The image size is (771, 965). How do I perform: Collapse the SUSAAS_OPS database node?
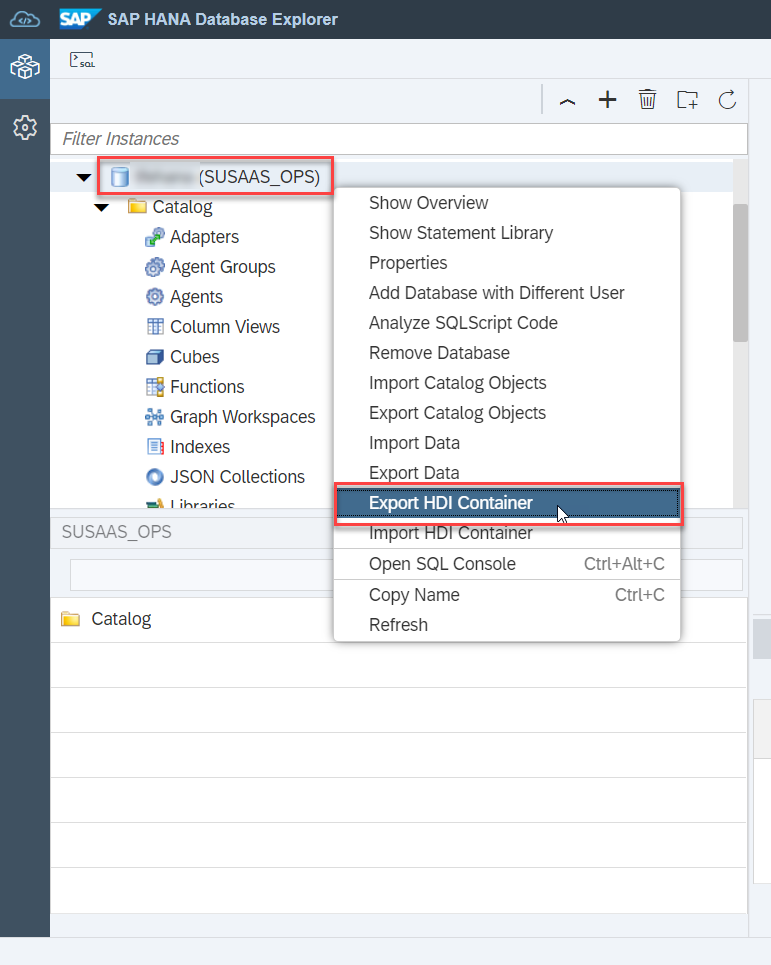click(84, 177)
